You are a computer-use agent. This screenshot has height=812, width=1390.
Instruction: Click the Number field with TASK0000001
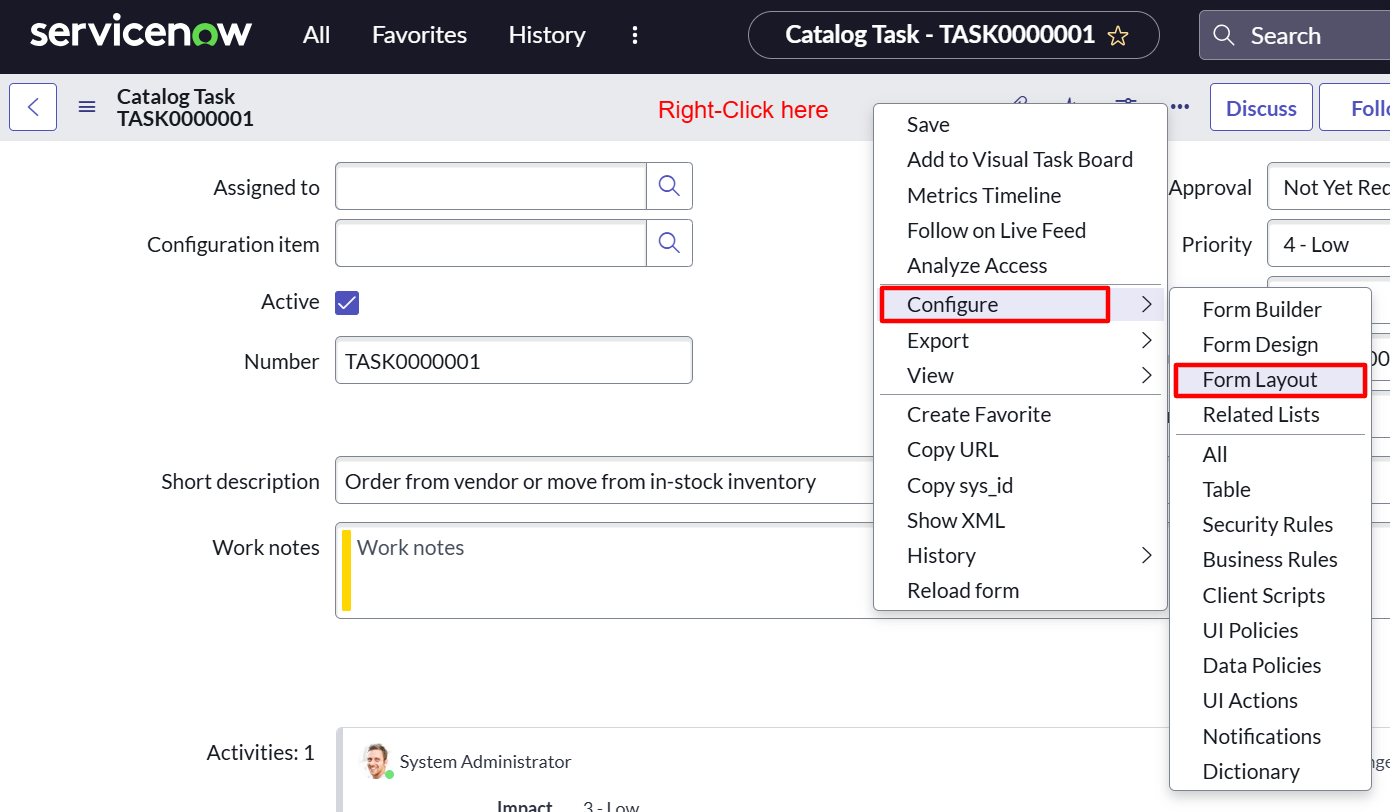[514, 360]
